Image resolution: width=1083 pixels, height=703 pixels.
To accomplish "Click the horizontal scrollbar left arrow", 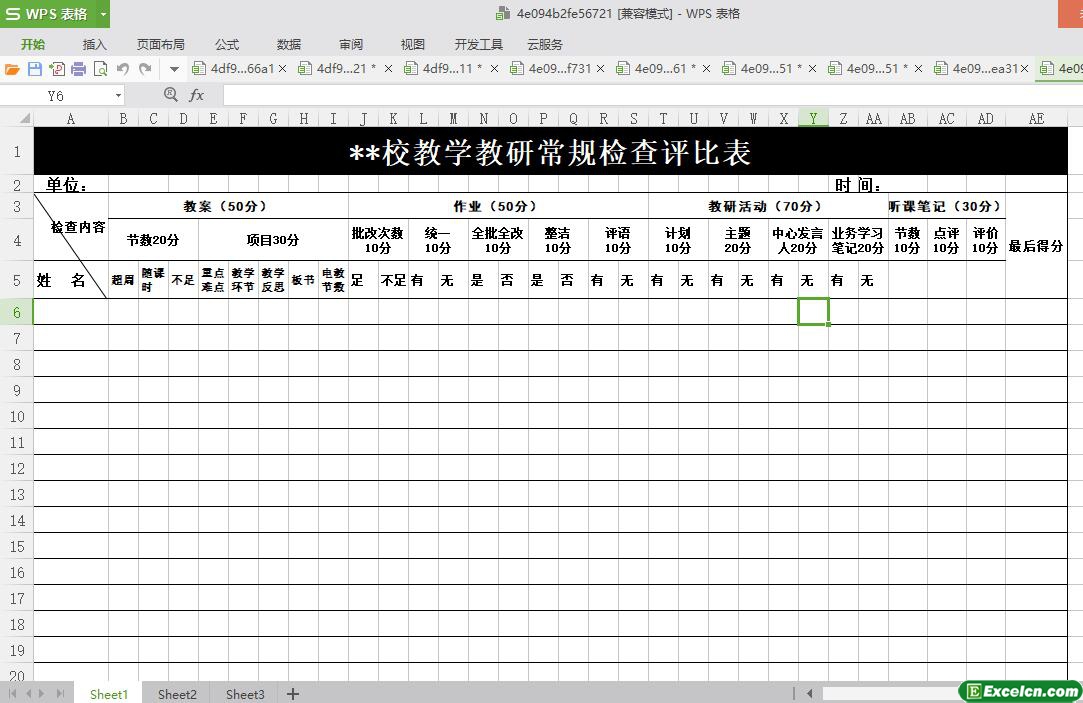I will (x=809, y=693).
